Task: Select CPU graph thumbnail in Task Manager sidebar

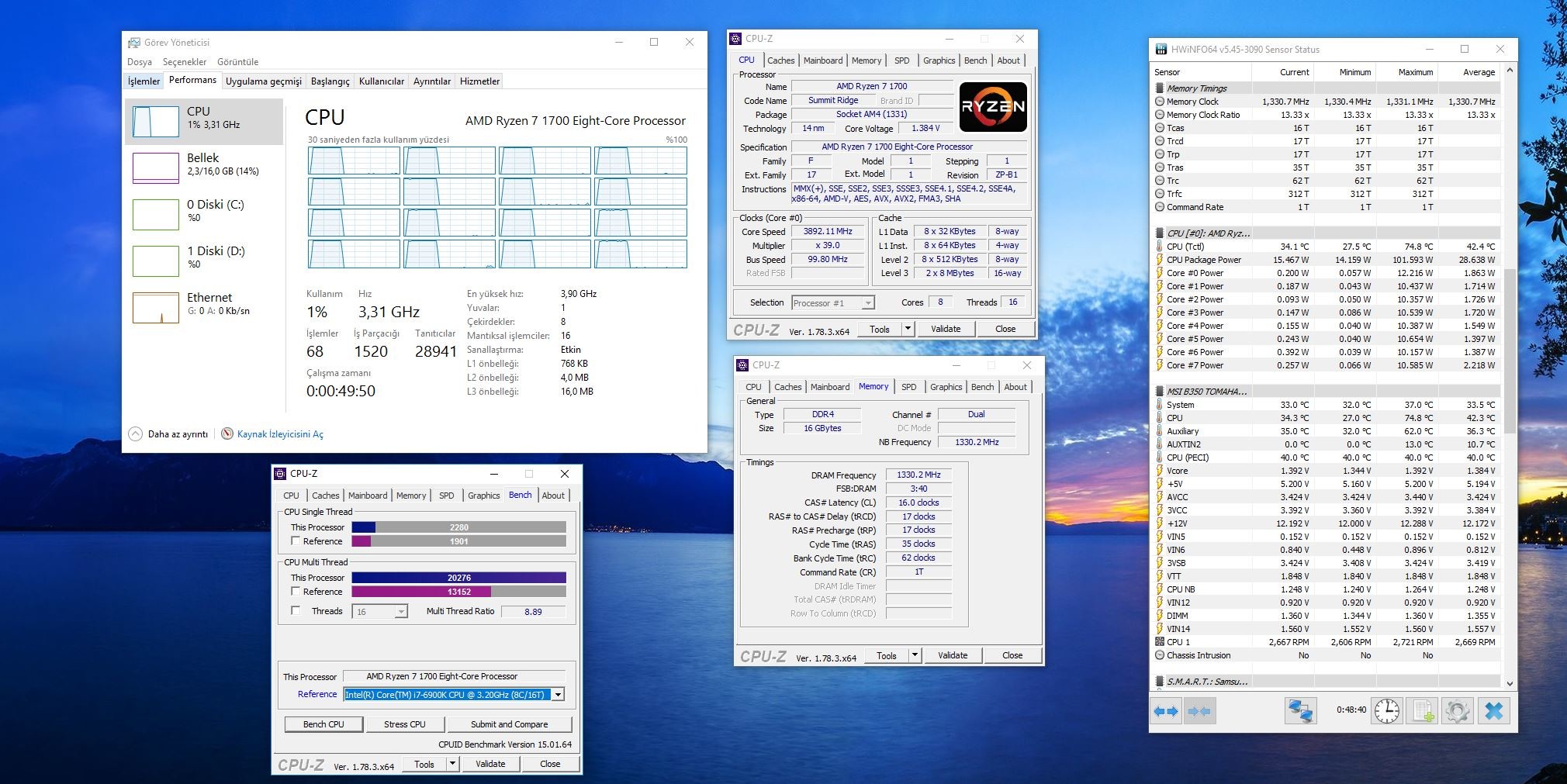Action: [x=156, y=122]
